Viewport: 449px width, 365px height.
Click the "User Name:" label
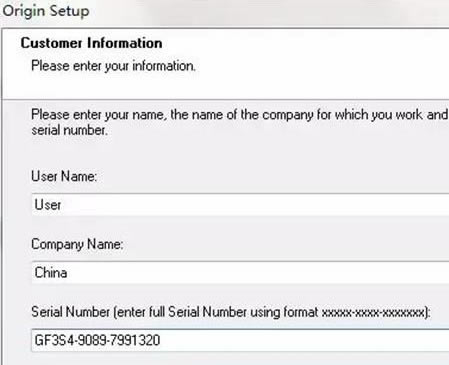pos(64,176)
